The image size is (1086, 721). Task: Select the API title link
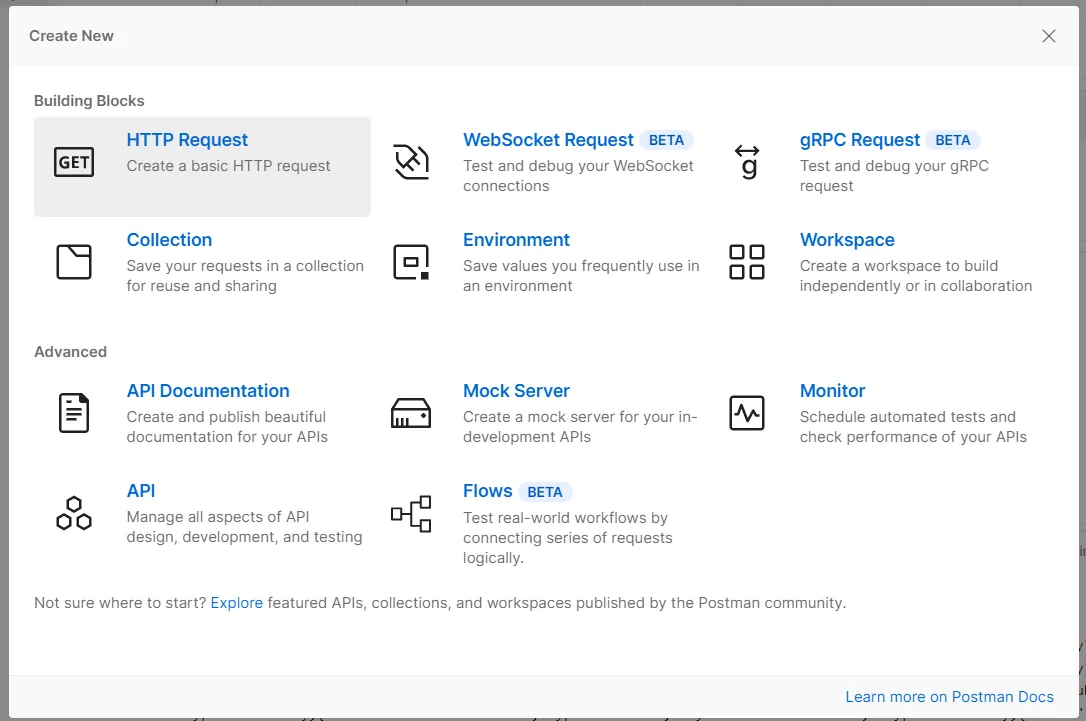pyautogui.click(x=141, y=490)
